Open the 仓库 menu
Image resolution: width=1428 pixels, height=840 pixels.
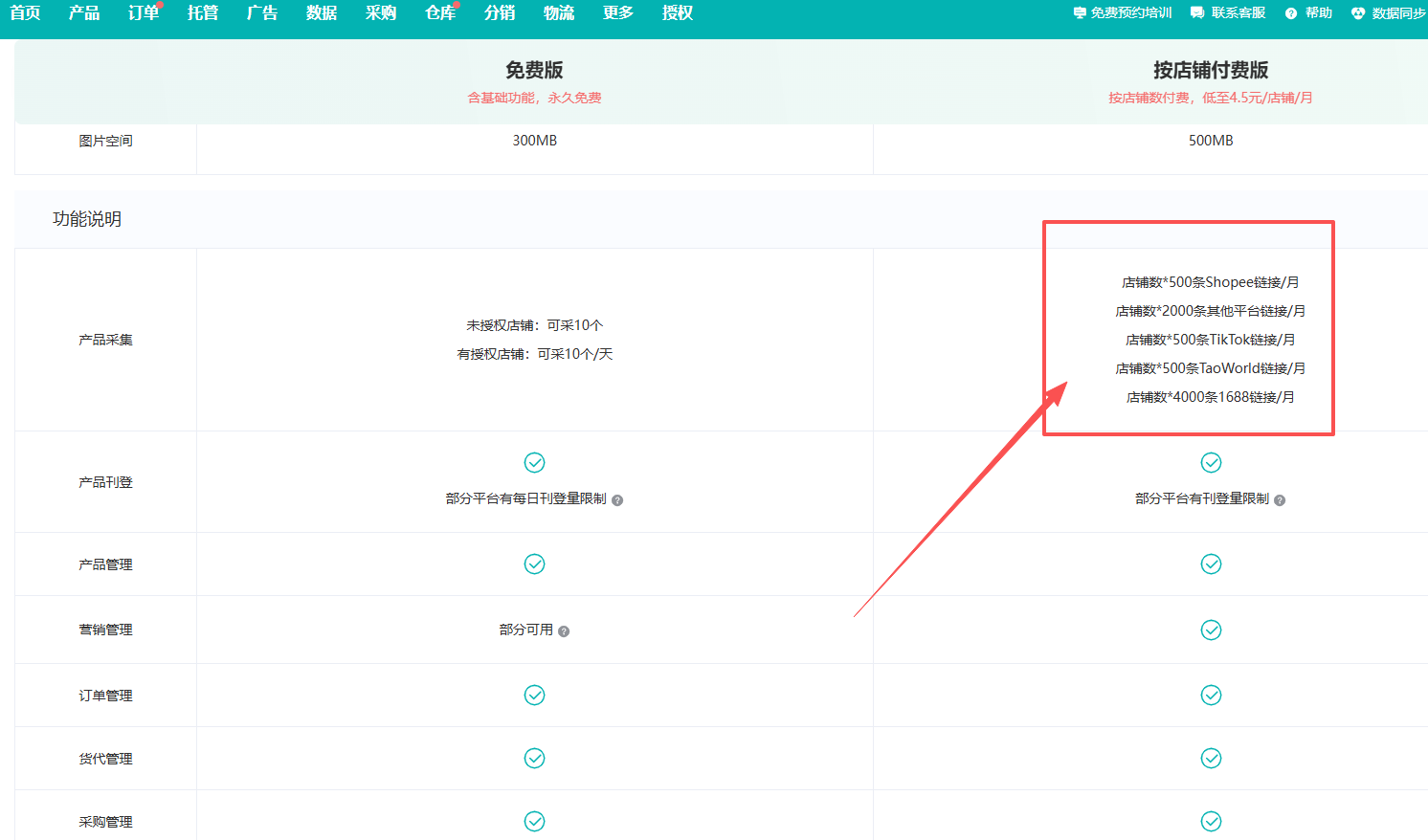tap(440, 13)
